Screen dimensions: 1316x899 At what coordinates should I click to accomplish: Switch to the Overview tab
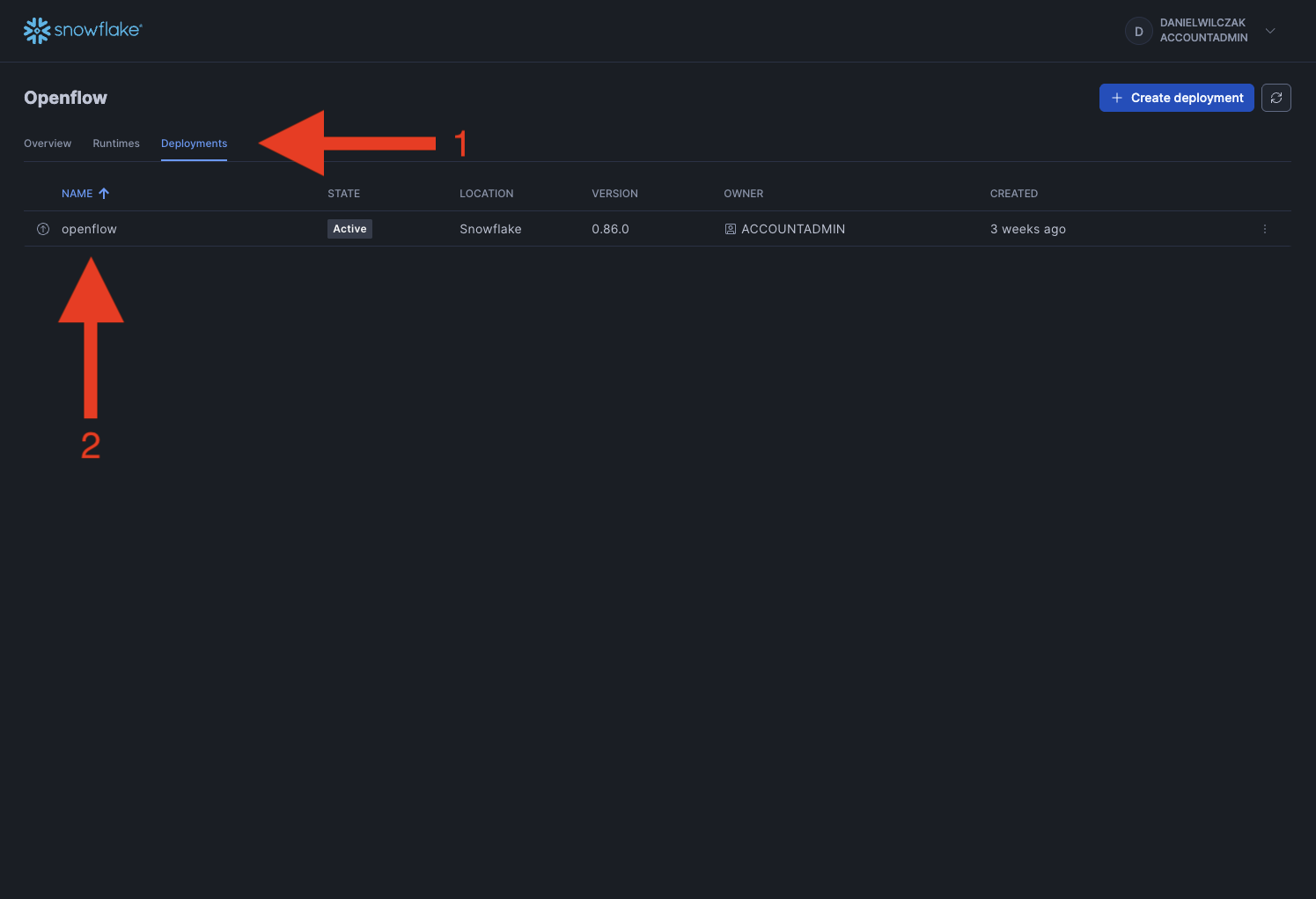tap(48, 144)
